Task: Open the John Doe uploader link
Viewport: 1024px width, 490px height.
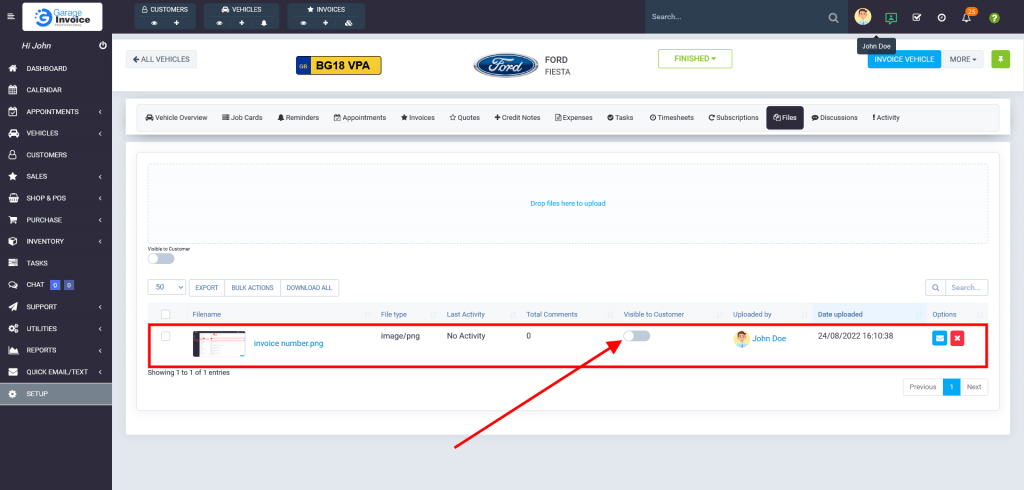Action: [769, 338]
